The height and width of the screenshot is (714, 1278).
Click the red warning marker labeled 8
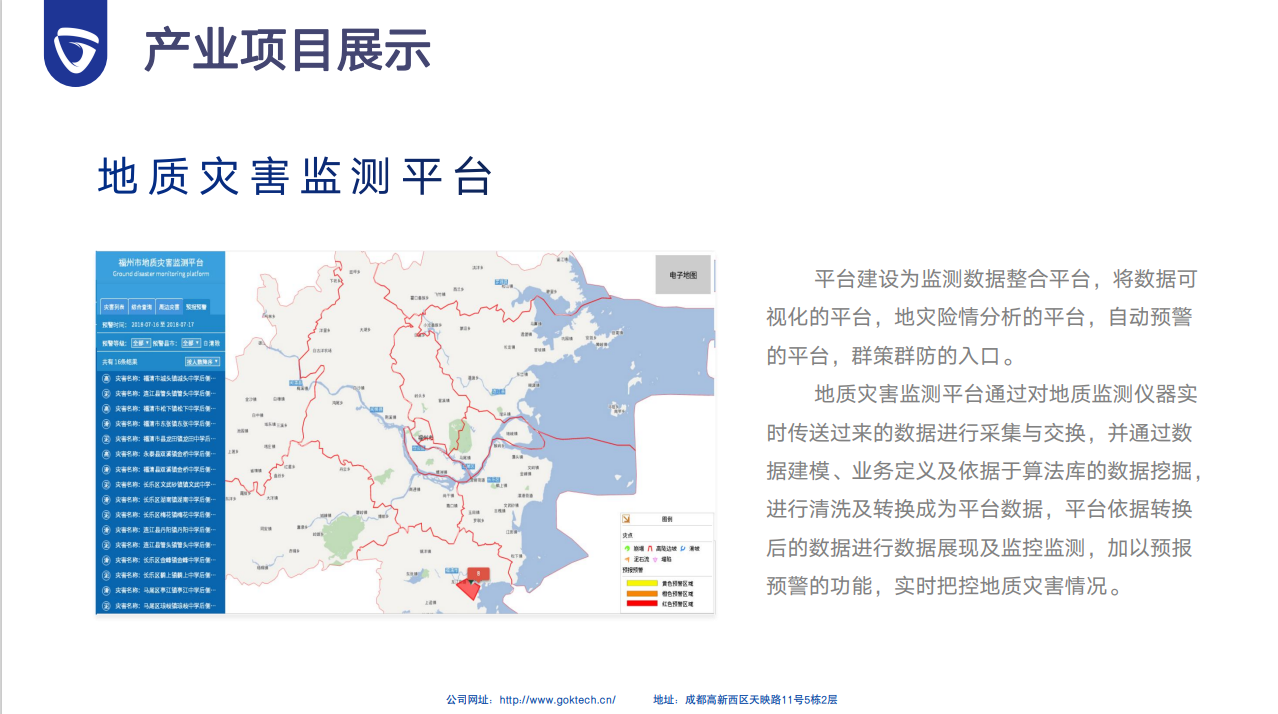coord(478,573)
